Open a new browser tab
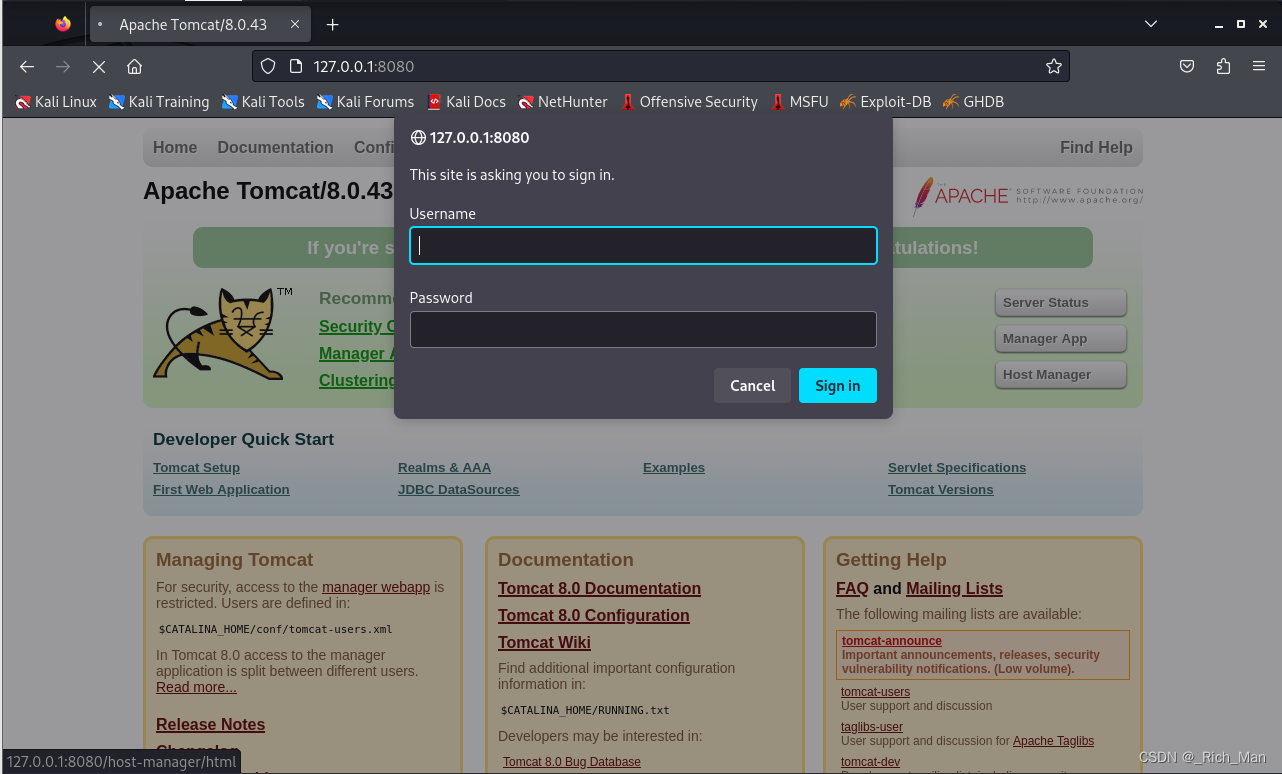Screen dimensions: 1282x774 click(330, 23)
